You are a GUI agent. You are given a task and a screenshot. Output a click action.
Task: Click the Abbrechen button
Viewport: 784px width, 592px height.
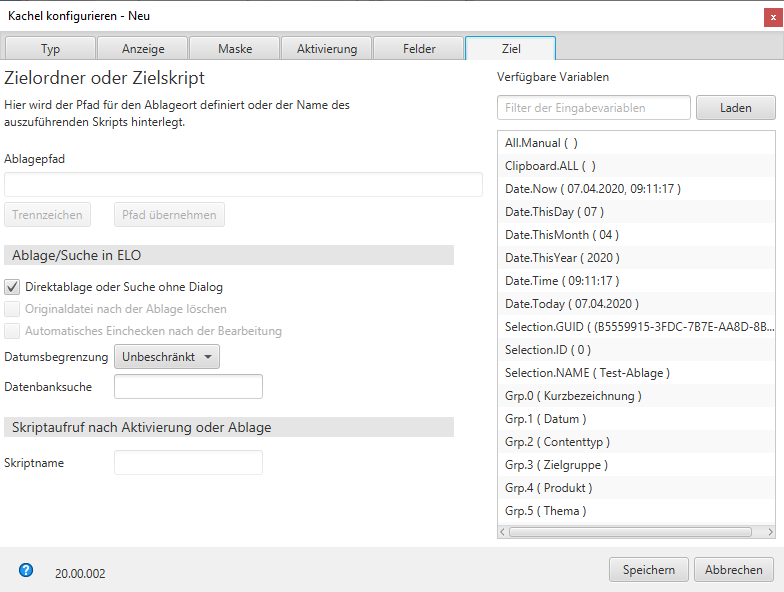(734, 570)
